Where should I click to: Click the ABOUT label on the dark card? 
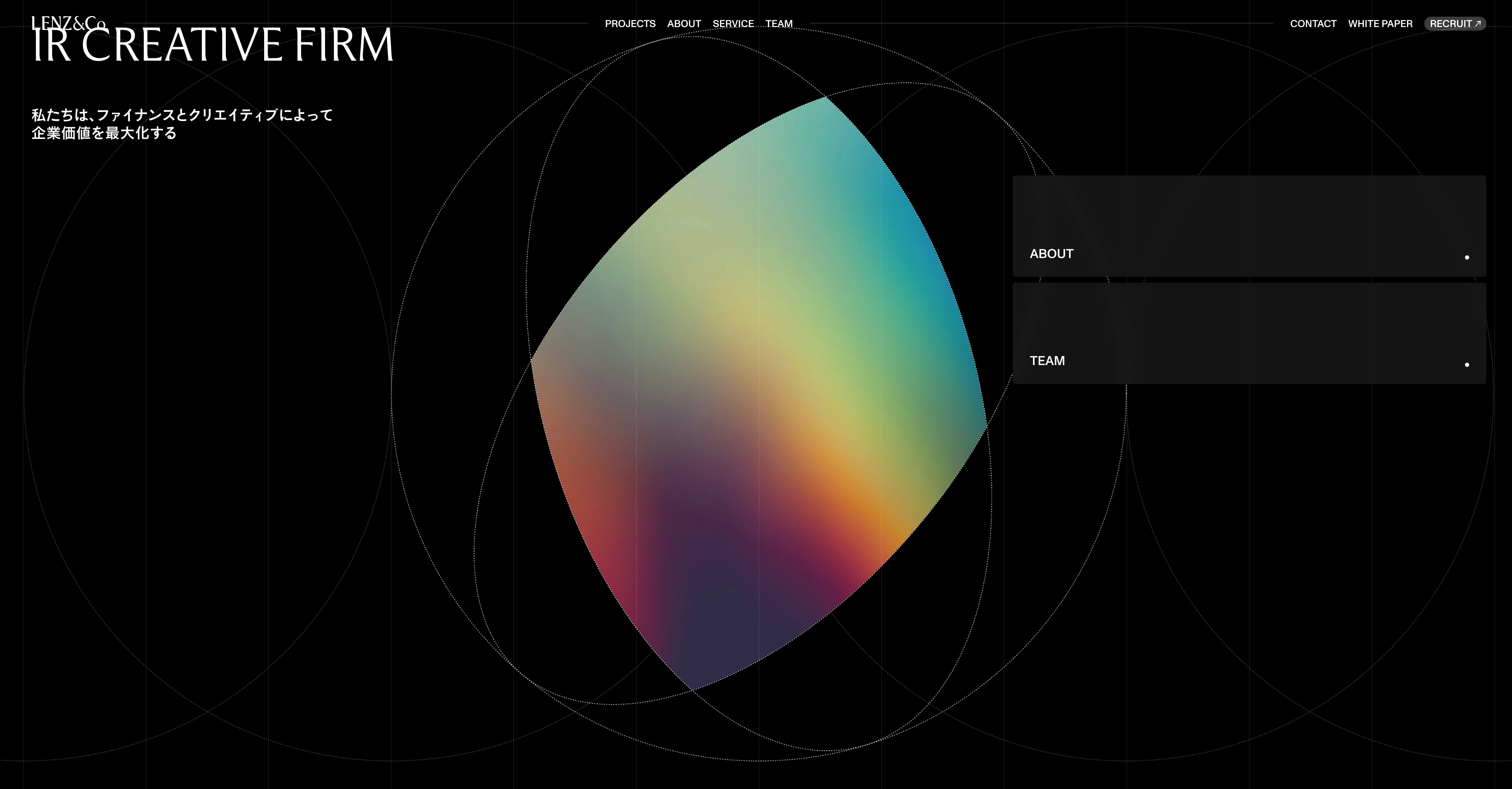tap(1051, 254)
